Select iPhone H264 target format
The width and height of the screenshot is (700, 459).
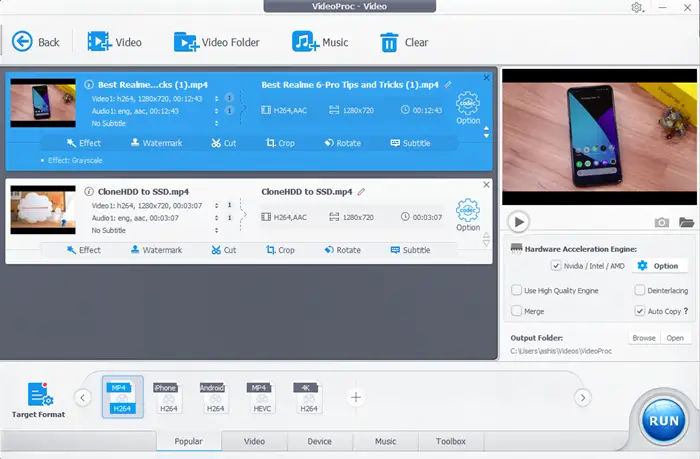(168, 397)
